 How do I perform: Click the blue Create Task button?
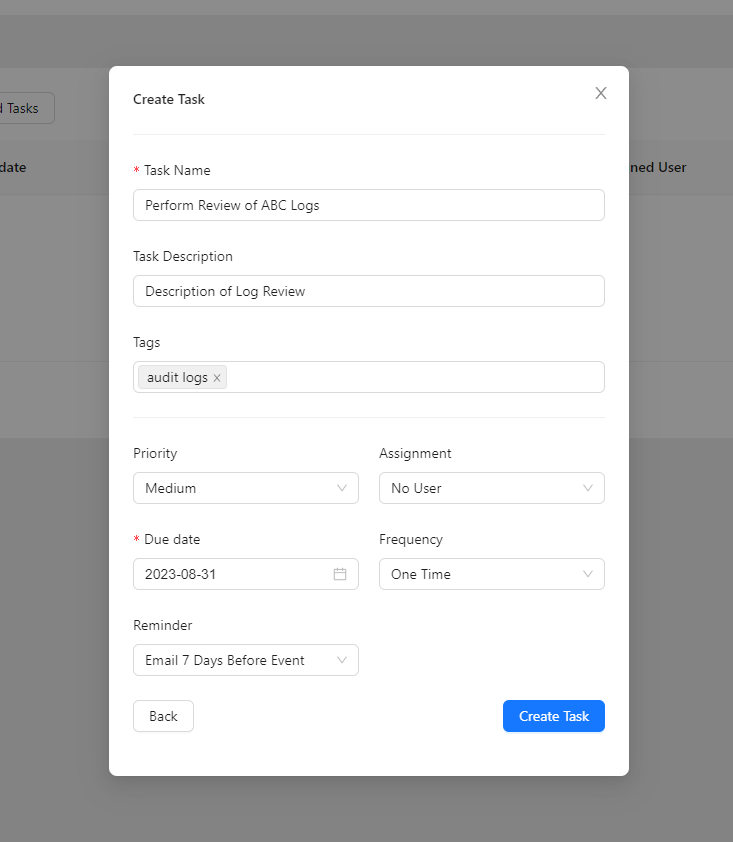[553, 716]
